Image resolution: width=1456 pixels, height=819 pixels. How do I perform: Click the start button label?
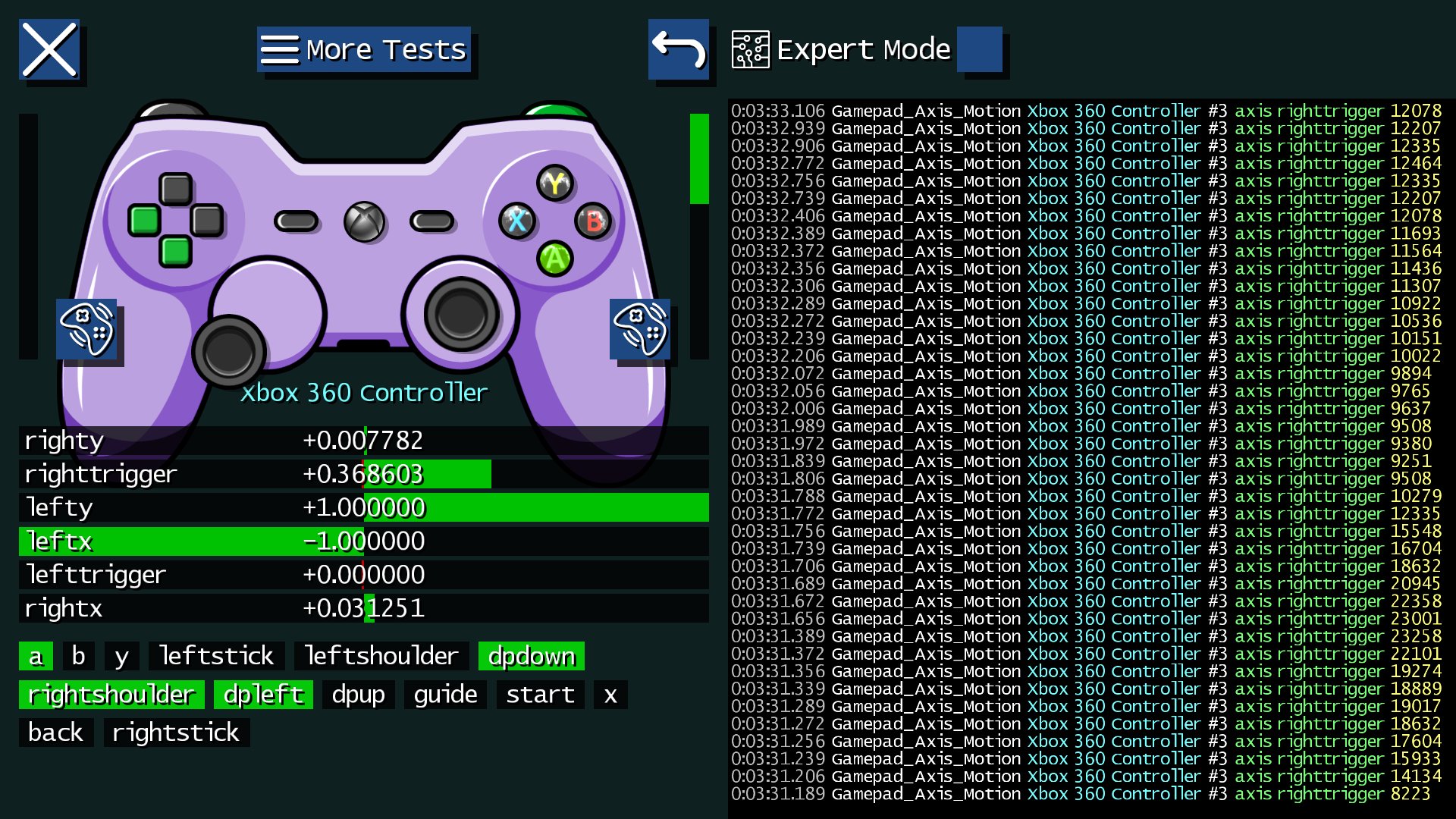(541, 695)
